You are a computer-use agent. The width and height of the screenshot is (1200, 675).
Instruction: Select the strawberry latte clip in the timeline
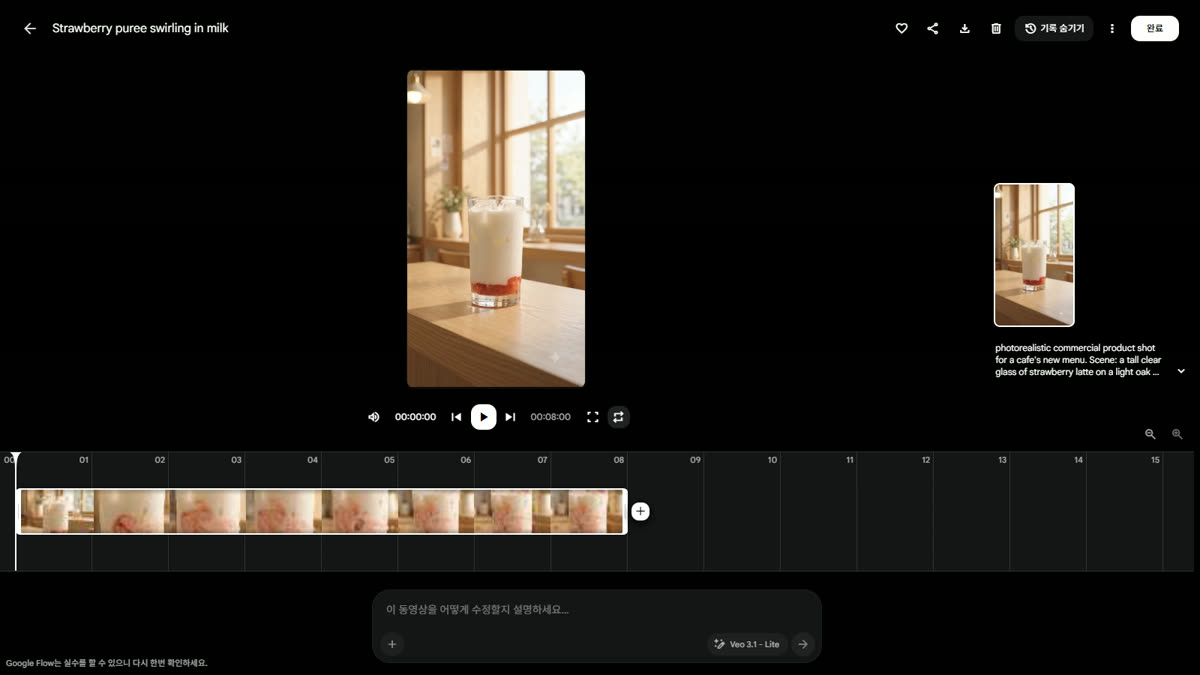point(322,511)
